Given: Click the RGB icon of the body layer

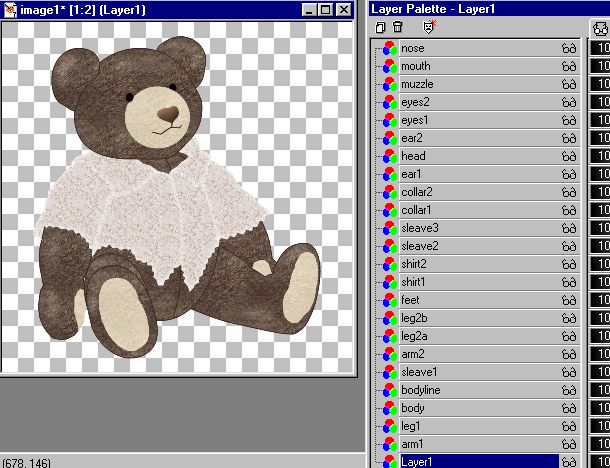Looking at the screenshot, I should 389,408.
